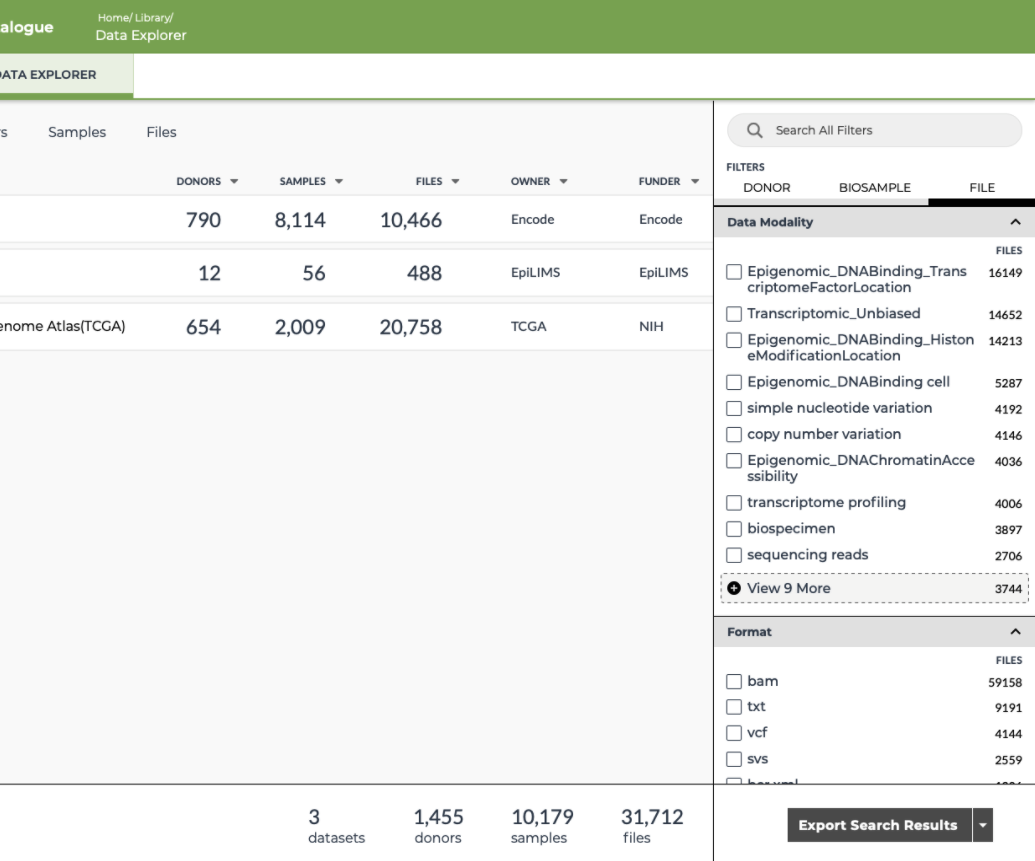The height and width of the screenshot is (861, 1035).
Task: Go to Library in the breadcrumb
Action: coord(153,18)
